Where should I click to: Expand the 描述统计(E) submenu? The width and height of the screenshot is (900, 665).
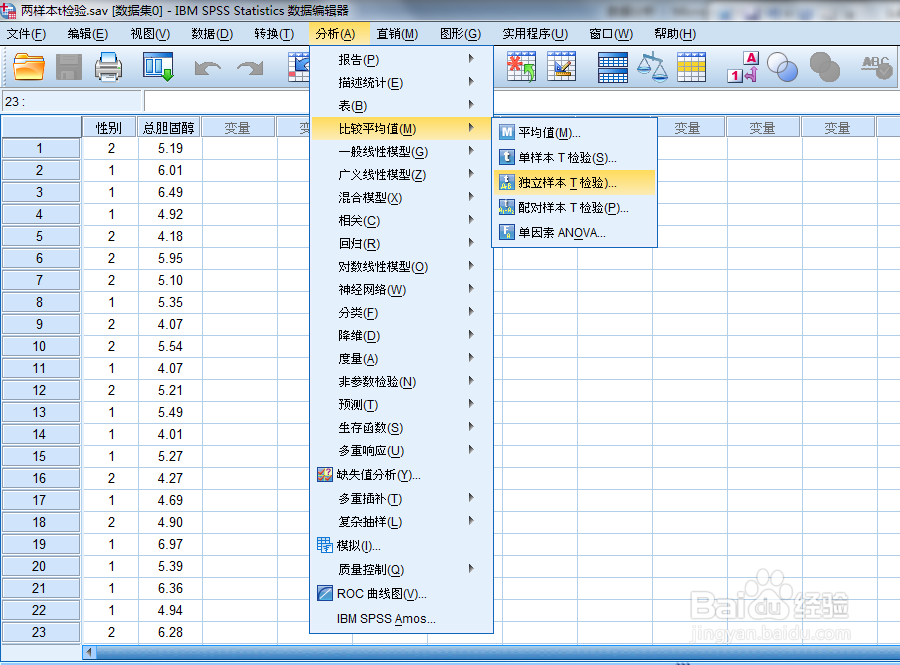402,83
